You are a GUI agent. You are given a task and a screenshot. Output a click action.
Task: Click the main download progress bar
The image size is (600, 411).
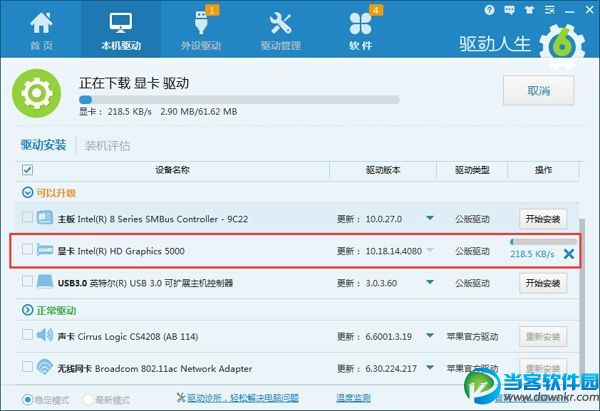(239, 100)
